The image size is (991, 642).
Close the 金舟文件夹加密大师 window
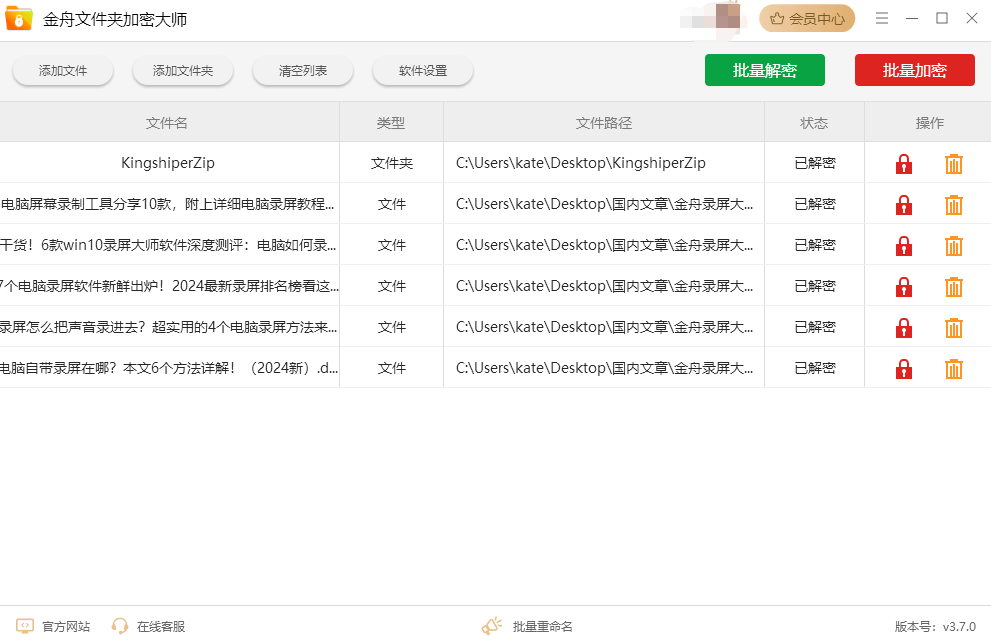(972, 18)
